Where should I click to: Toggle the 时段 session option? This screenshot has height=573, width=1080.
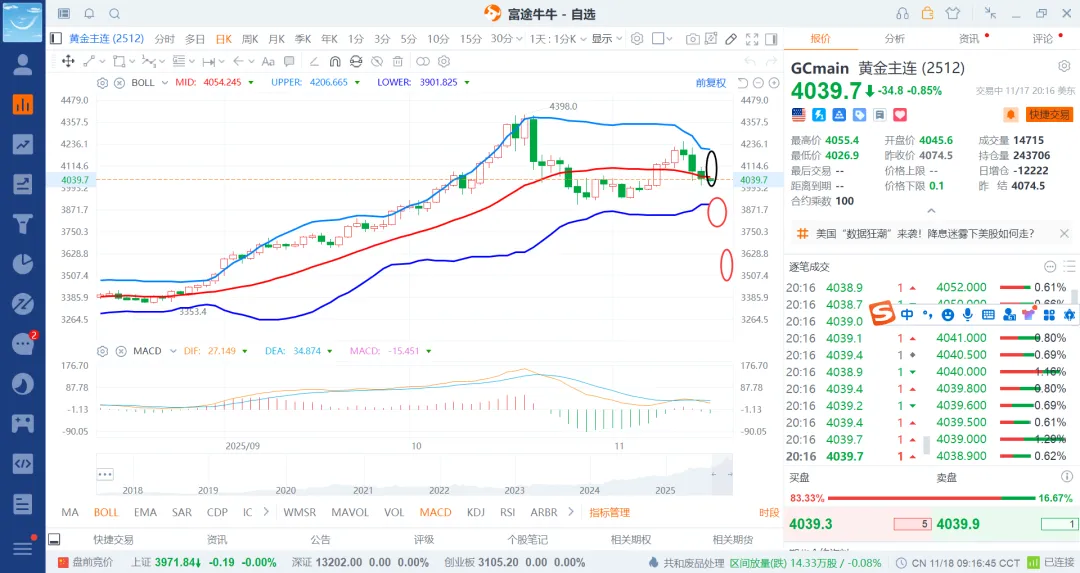(x=768, y=512)
